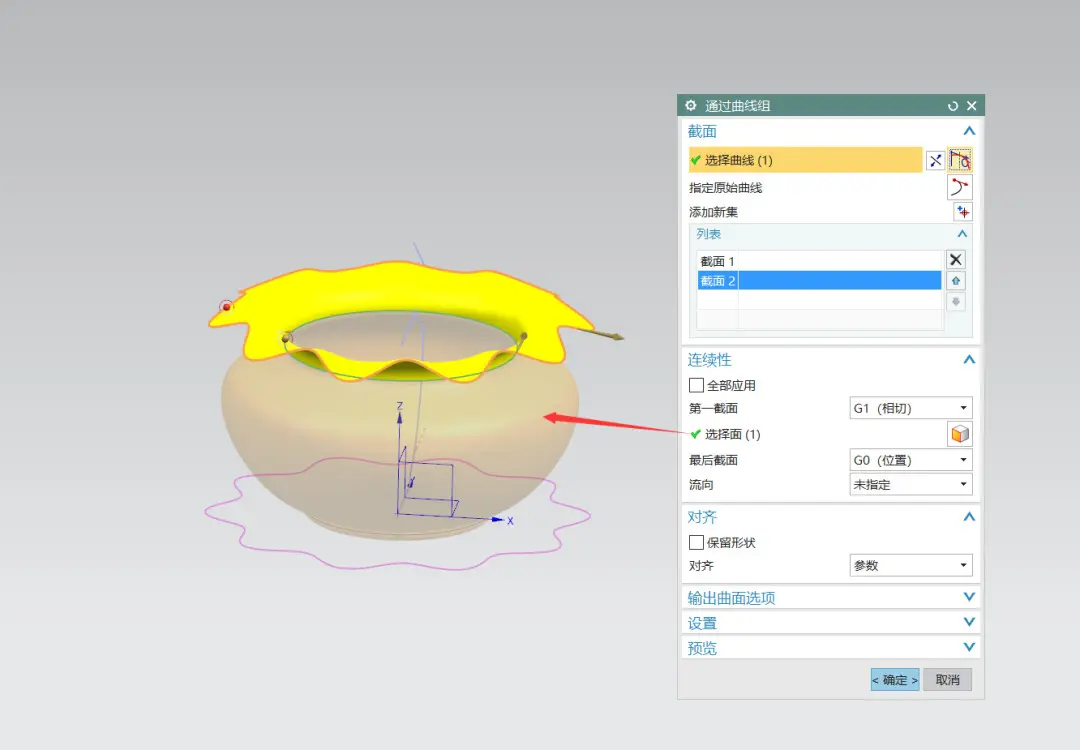The width and height of the screenshot is (1080, 750).
Task: Collapse the 对齐 section
Action: pos(969,517)
